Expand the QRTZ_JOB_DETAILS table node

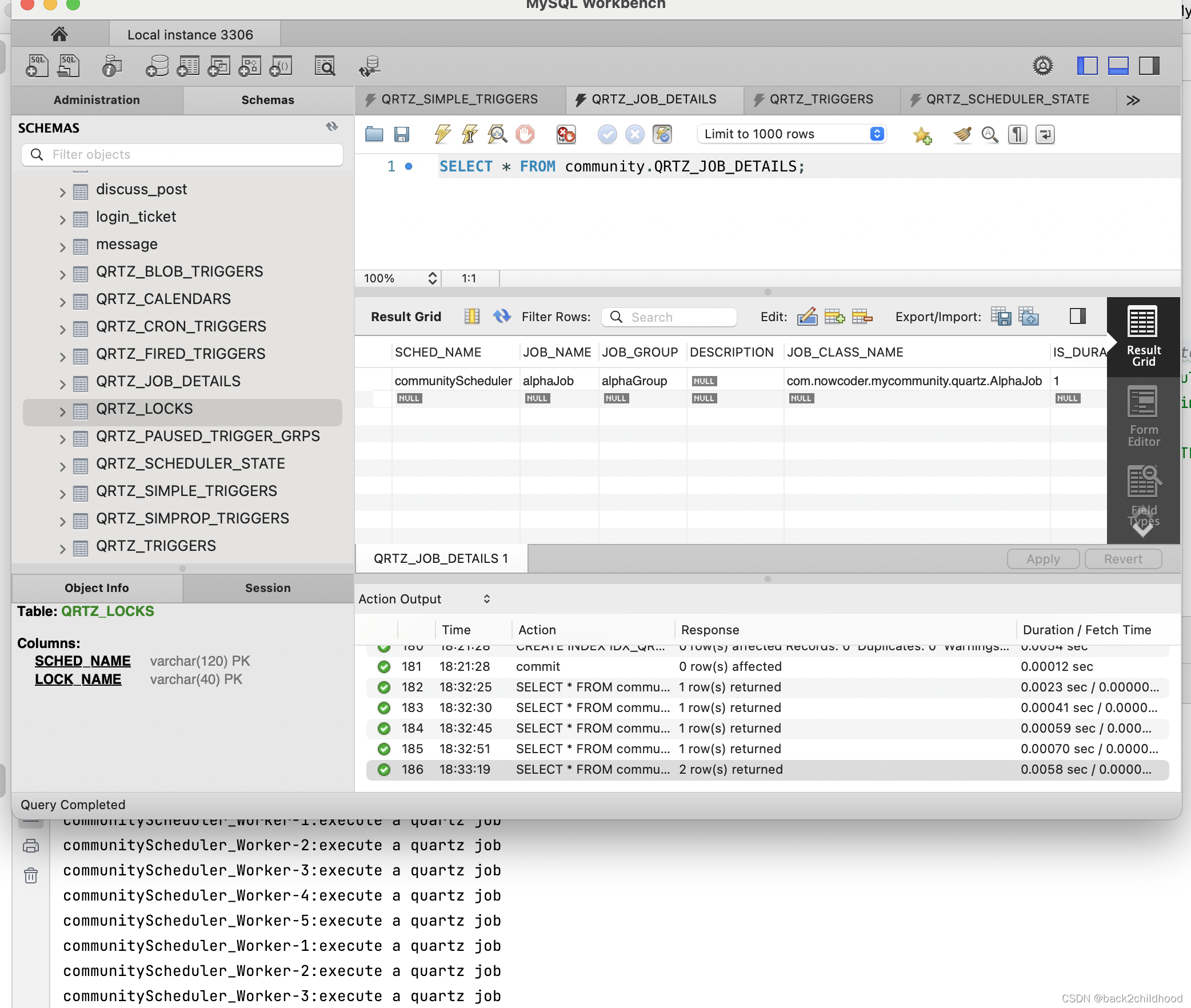63,384
